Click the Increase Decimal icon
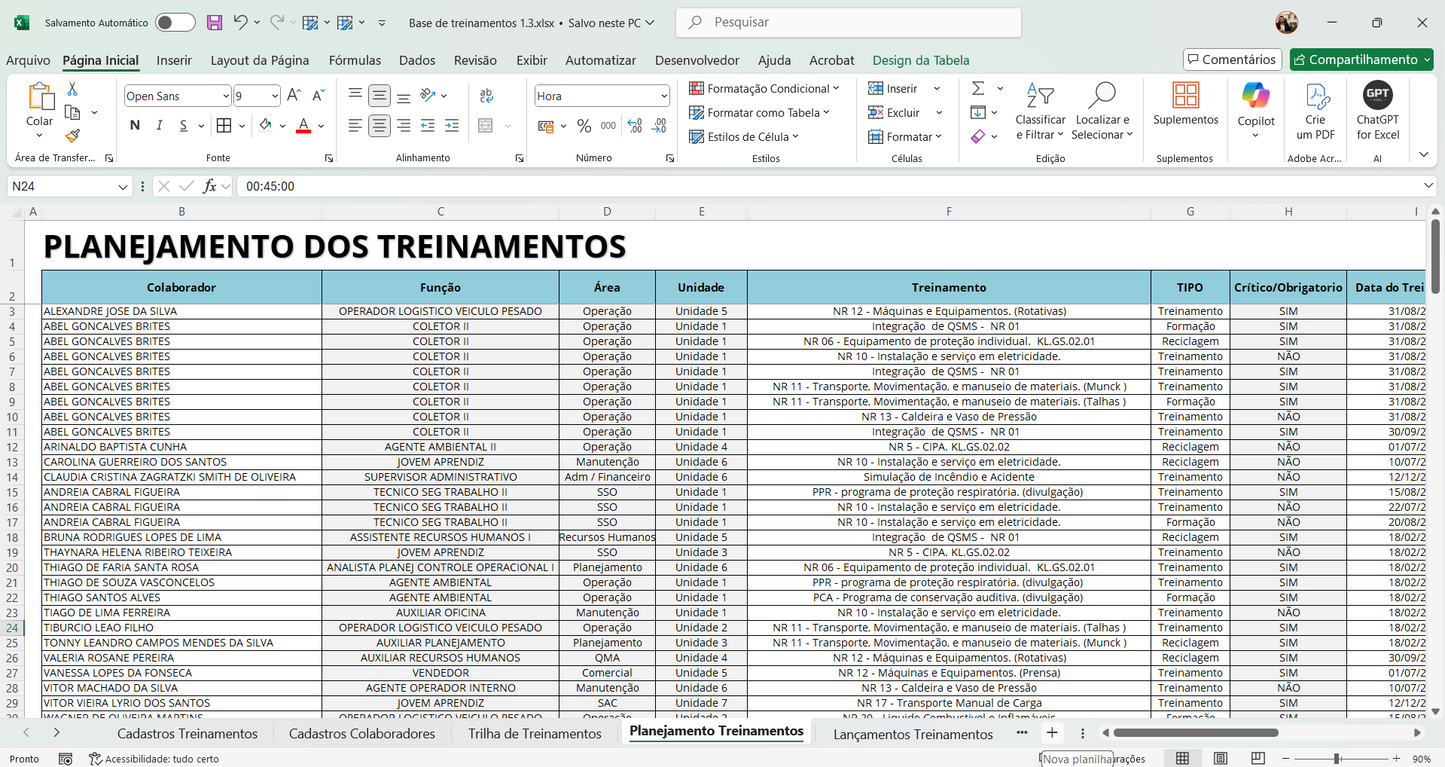The width and height of the screenshot is (1445, 767). 635,126
